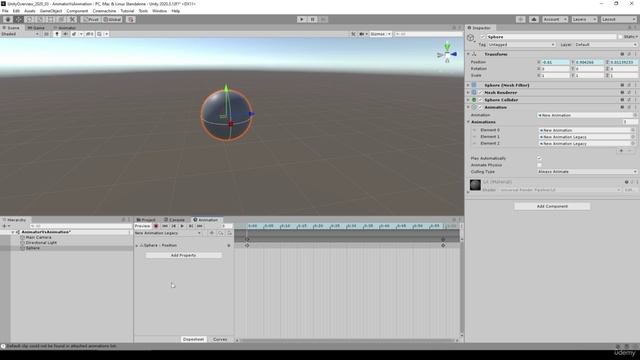Collapse AnimatorVsAnimation scene in Hierarchy
The height and width of the screenshot is (360, 640).
pos(13,232)
